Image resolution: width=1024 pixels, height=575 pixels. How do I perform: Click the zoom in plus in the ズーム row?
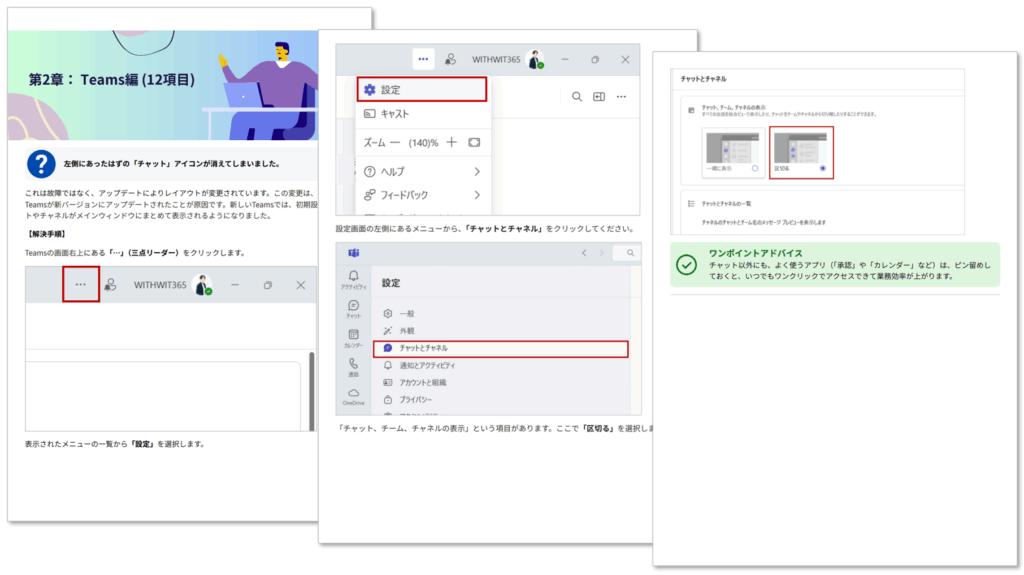451,142
